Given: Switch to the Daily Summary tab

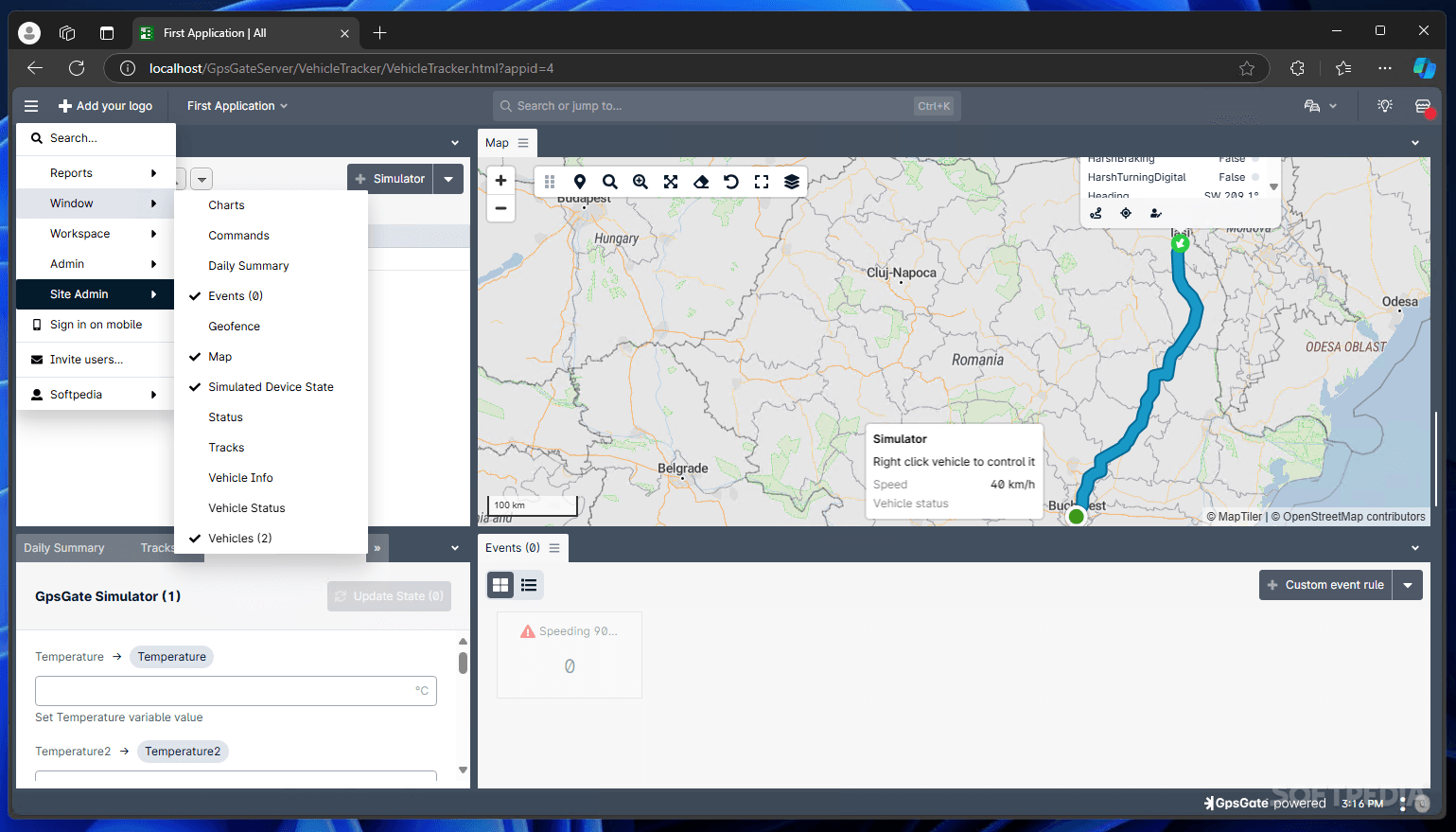Looking at the screenshot, I should [64, 548].
